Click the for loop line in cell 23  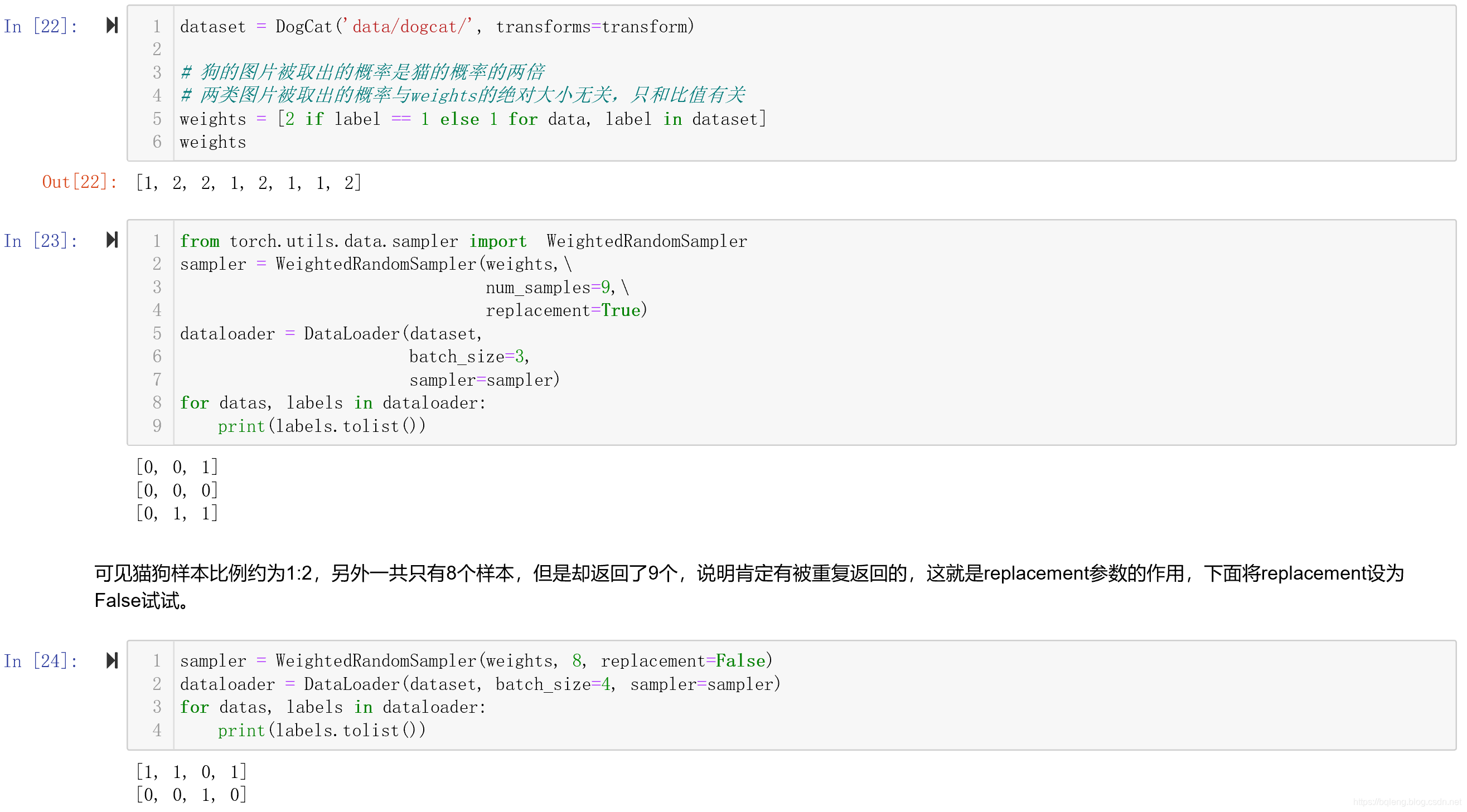332,403
